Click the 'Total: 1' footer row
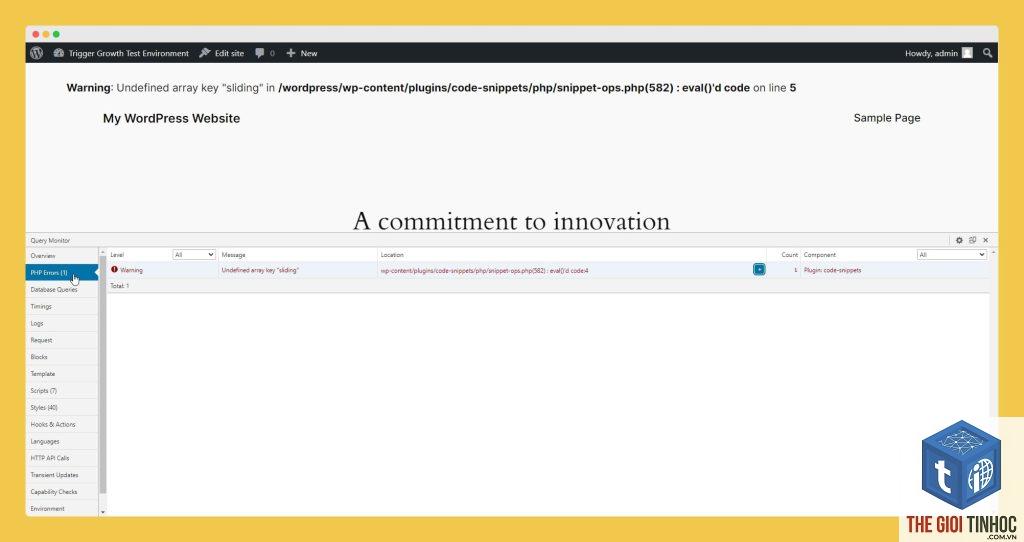Viewport: 1024px width, 542px height. pyautogui.click(x=549, y=286)
